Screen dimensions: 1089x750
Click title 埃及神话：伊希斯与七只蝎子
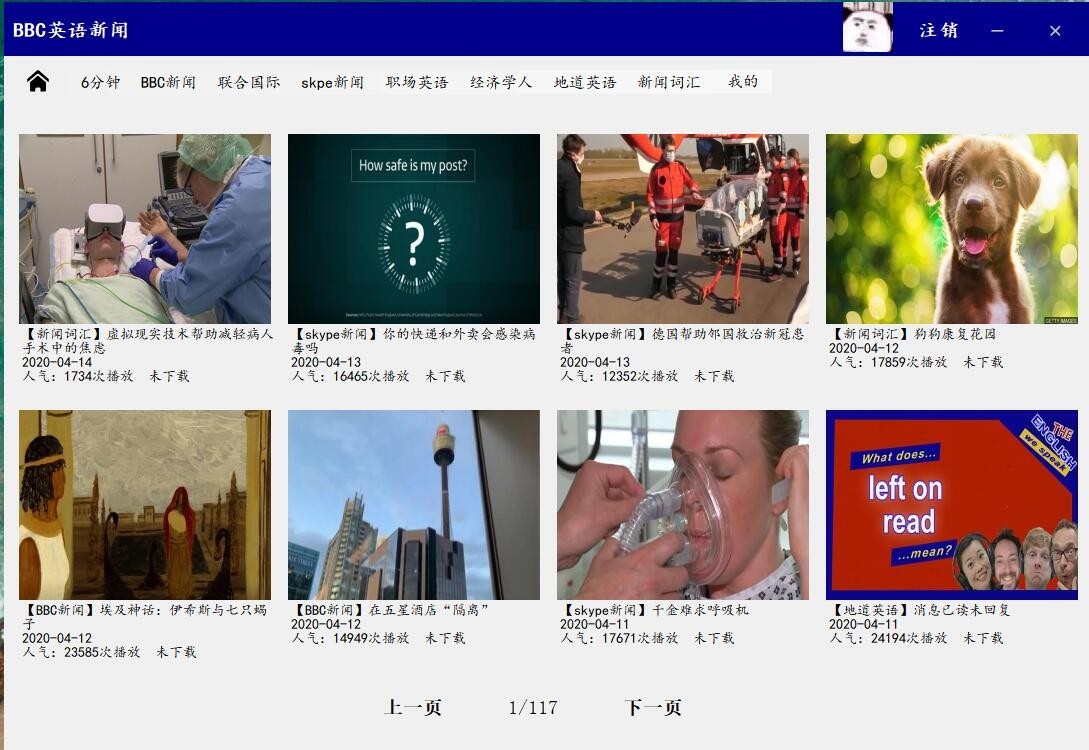[144, 617]
